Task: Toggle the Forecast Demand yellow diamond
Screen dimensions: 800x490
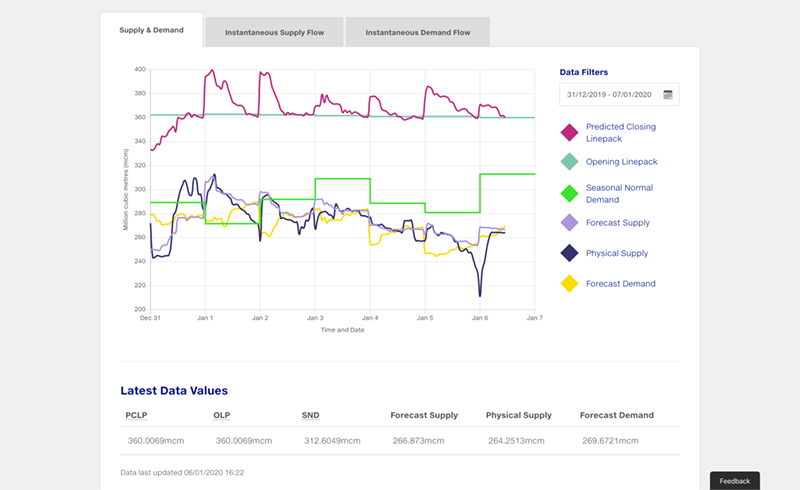Action: pyautogui.click(x=569, y=283)
